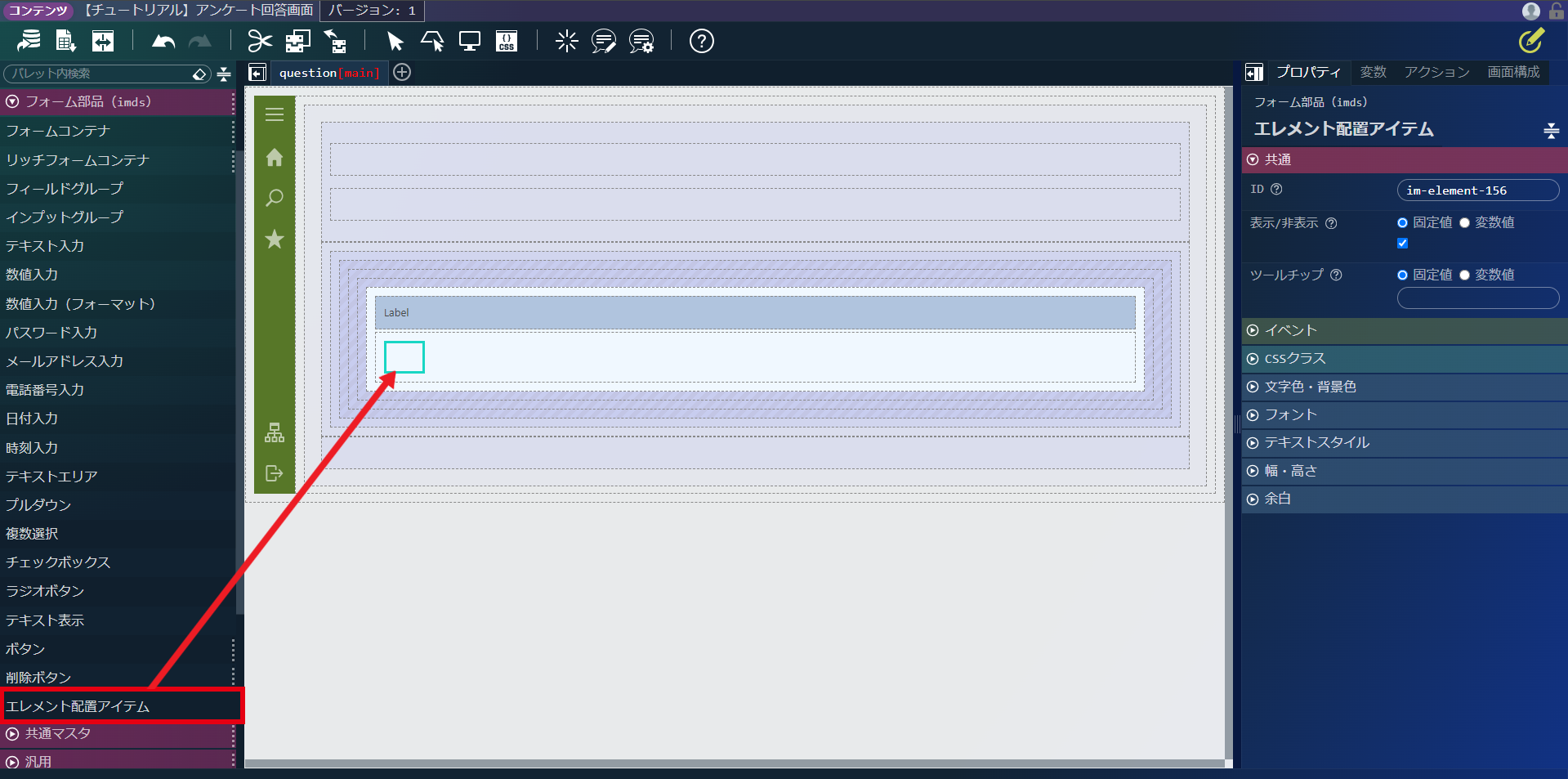The image size is (1568, 779).
Task: Undo the last action
Action: coord(163,41)
